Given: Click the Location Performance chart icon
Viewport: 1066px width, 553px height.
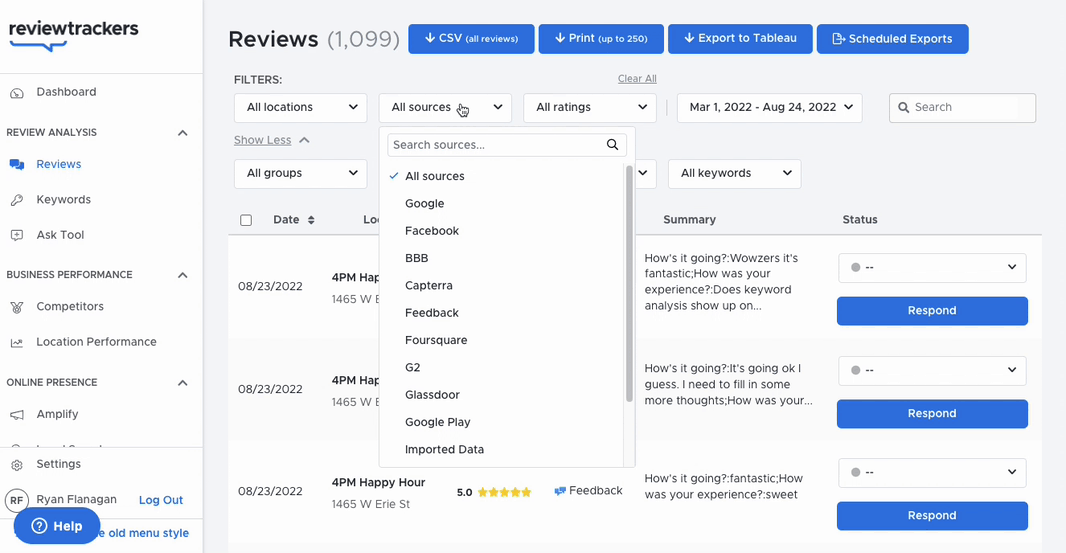Looking at the screenshot, I should click(x=17, y=342).
